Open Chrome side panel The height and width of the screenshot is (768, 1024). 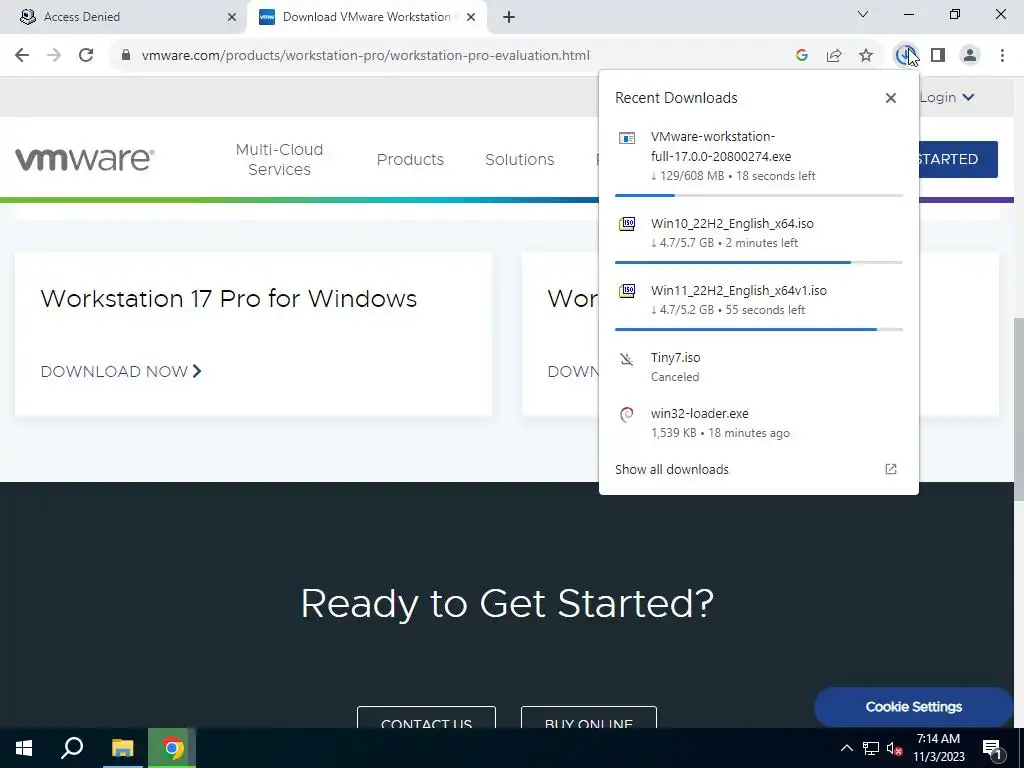click(x=938, y=56)
